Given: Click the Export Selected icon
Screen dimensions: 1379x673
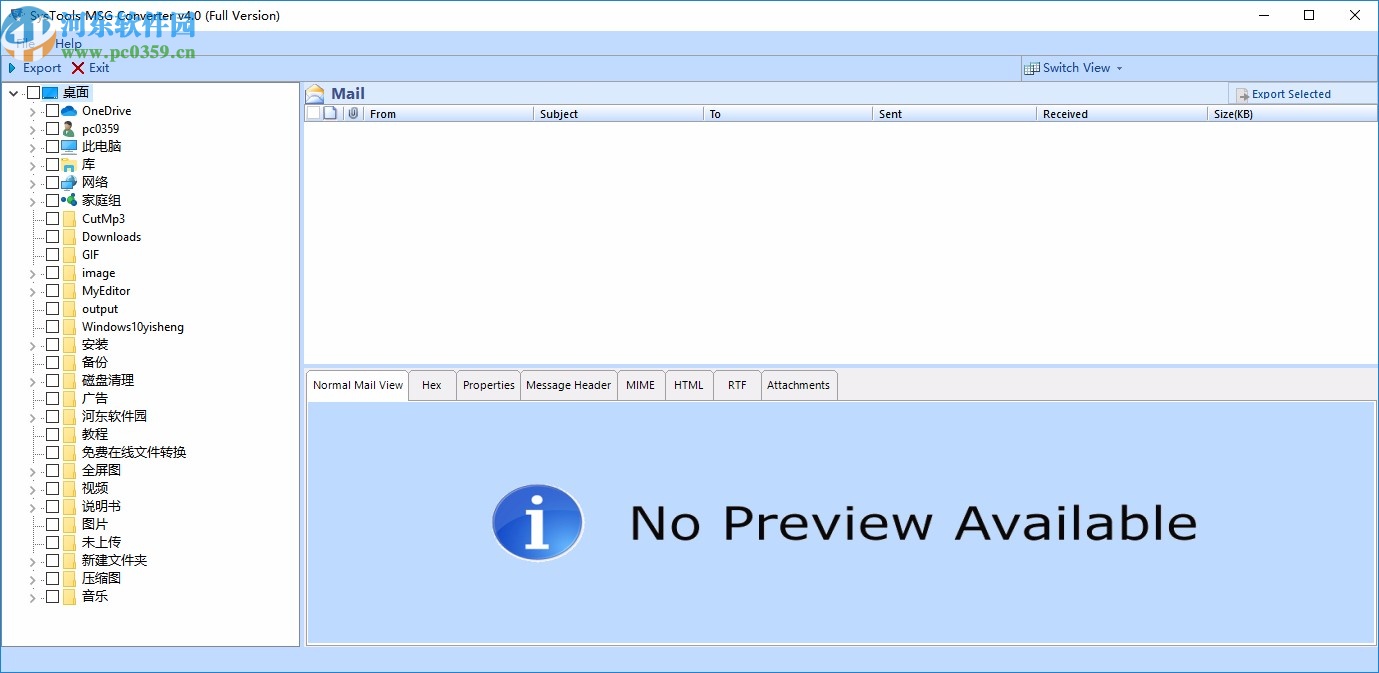Looking at the screenshot, I should (x=1242, y=93).
